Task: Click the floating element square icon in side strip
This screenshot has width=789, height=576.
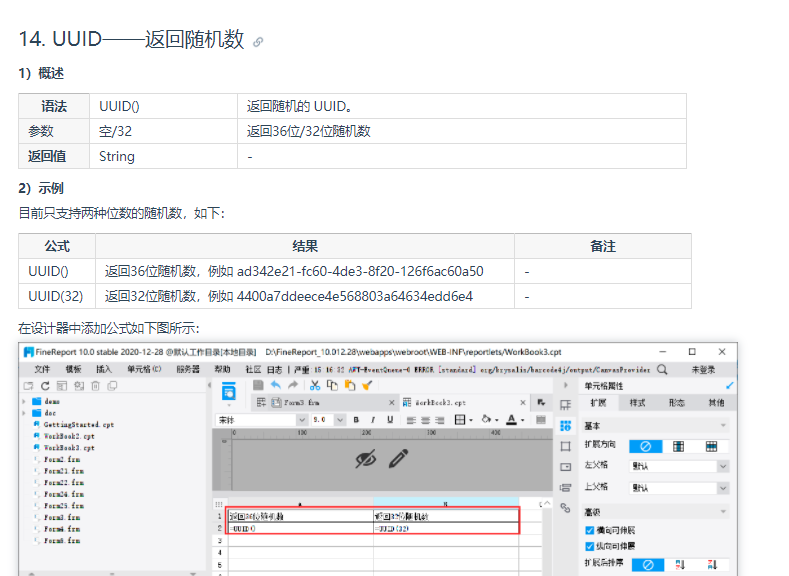Action: pyautogui.click(x=566, y=446)
